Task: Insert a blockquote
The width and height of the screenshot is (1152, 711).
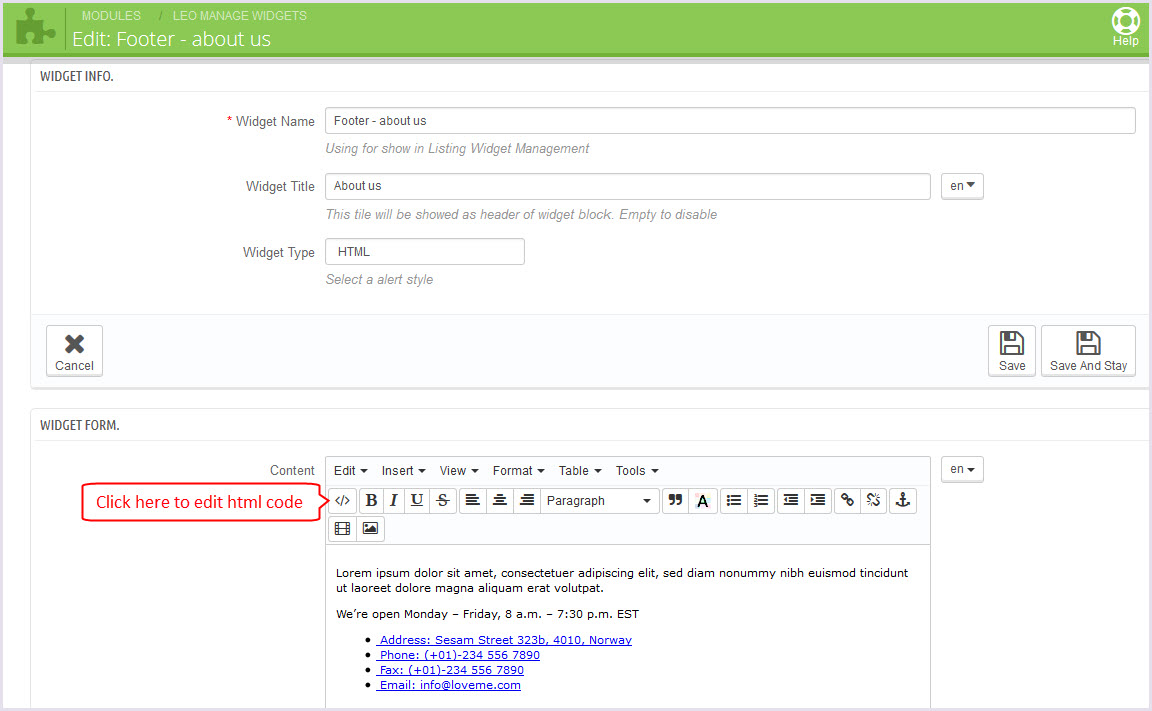Action: tap(675, 500)
